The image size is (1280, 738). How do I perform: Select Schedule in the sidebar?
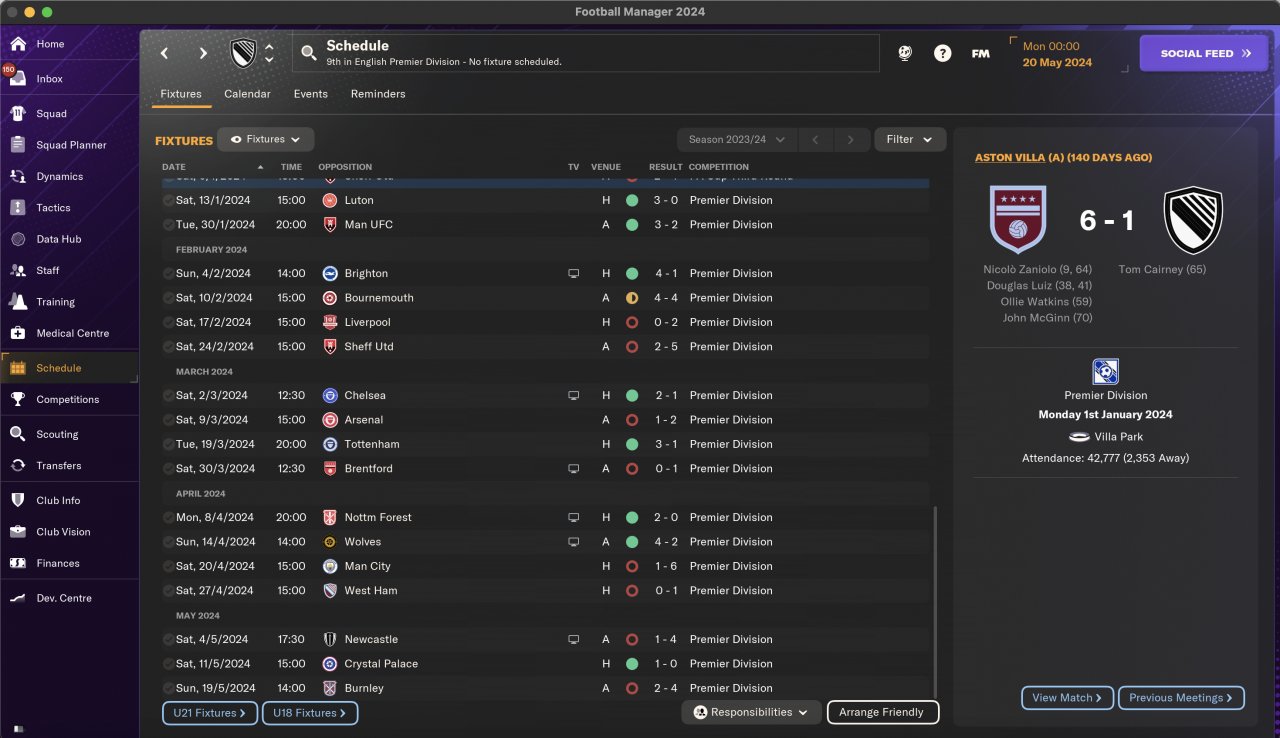pyautogui.click(x=69, y=368)
